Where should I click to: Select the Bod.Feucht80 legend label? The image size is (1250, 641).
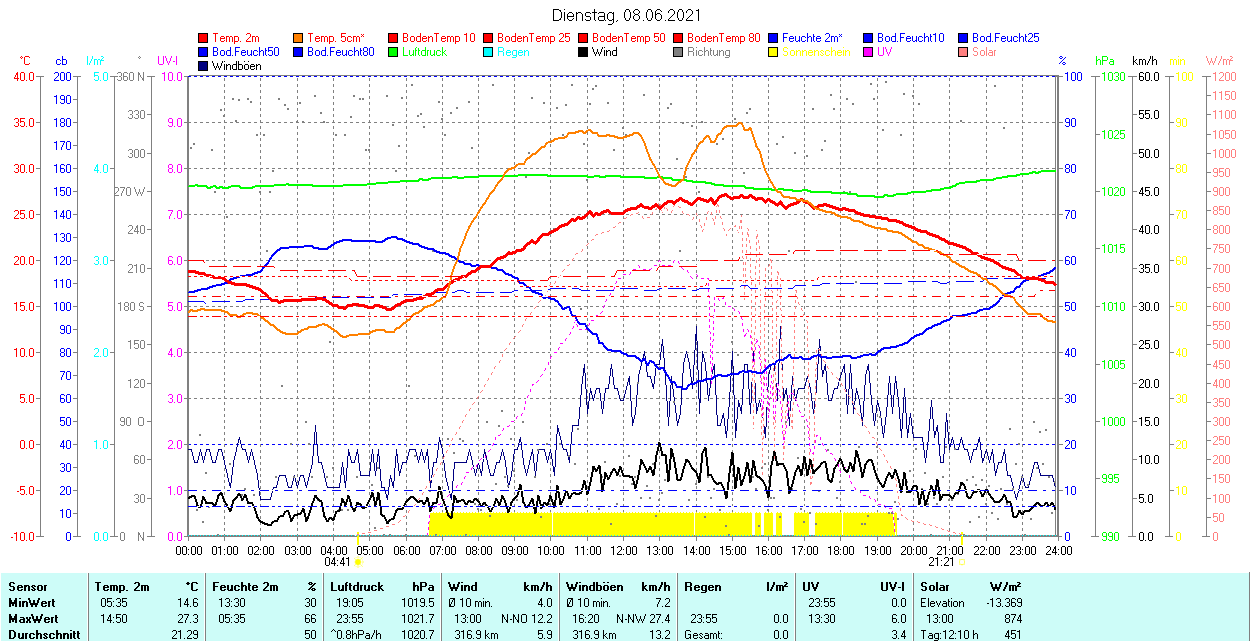click(x=340, y=52)
